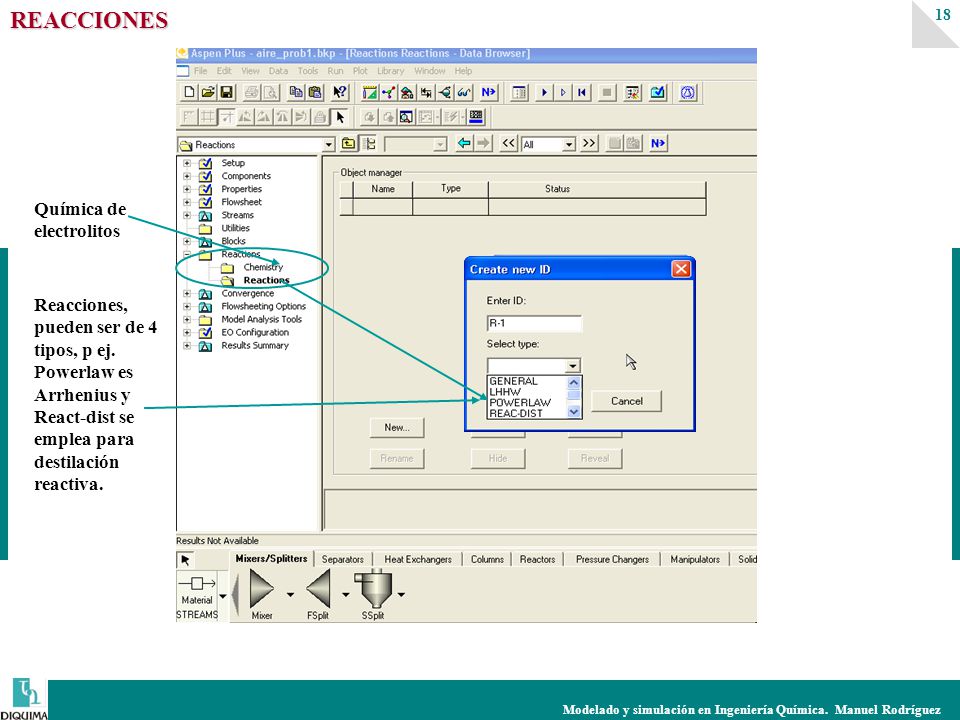Viewport: 960px width, 720px height.
Task: Switch to the Separators tab
Action: 342,559
